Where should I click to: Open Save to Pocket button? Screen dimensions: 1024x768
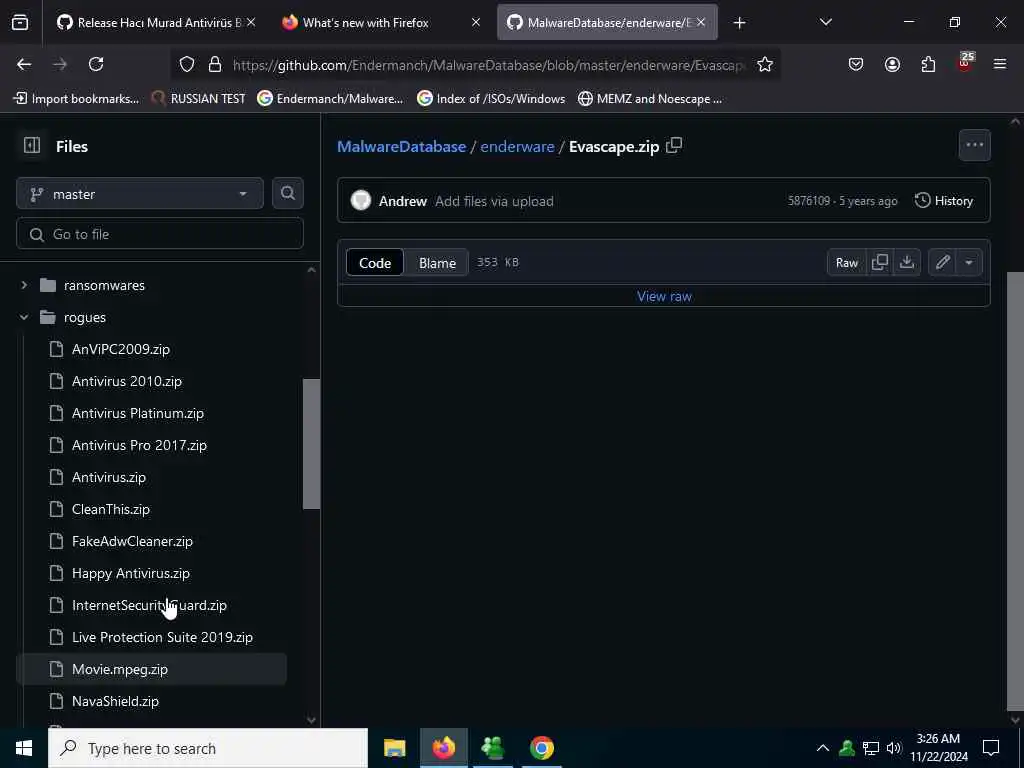click(x=856, y=64)
